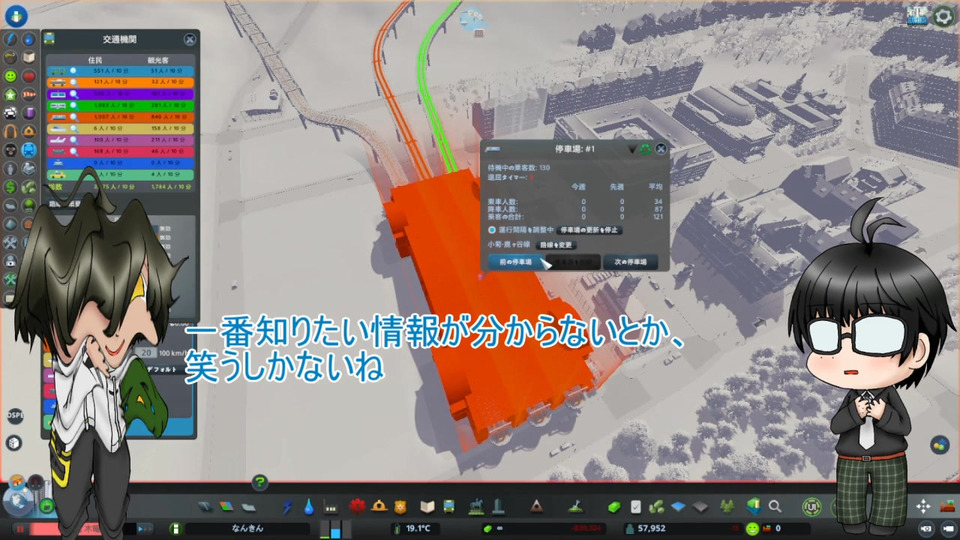This screenshot has height=540, width=960.
Task: Open the education book menu in toolbar
Action: tap(427, 507)
